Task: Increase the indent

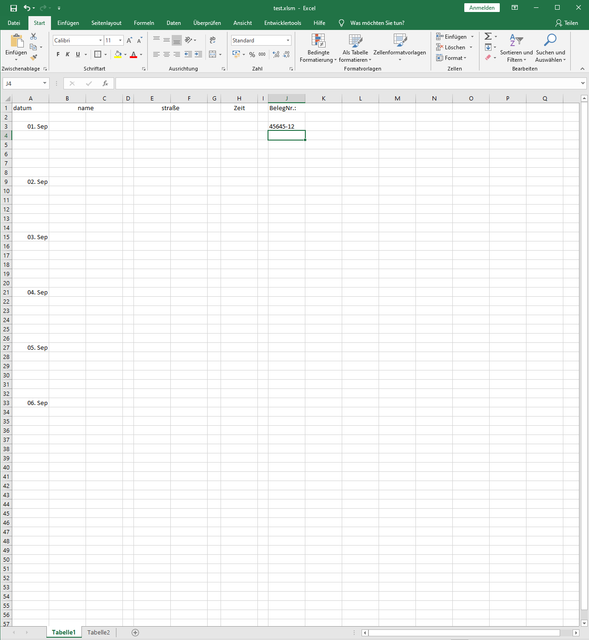Action: point(198,54)
